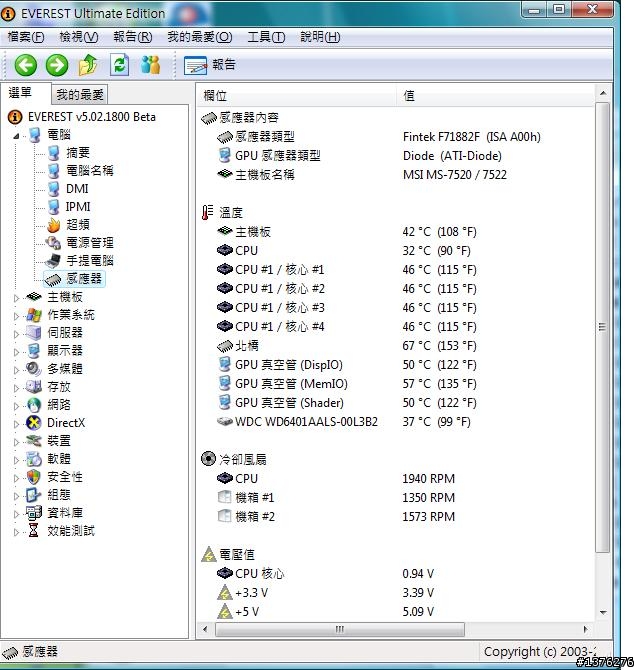Expand the 伺服器 tree node

click(x=16, y=334)
